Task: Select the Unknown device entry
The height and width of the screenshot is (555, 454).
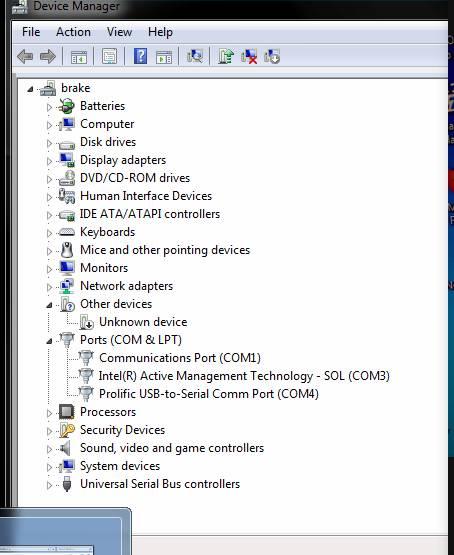Action: [143, 322]
